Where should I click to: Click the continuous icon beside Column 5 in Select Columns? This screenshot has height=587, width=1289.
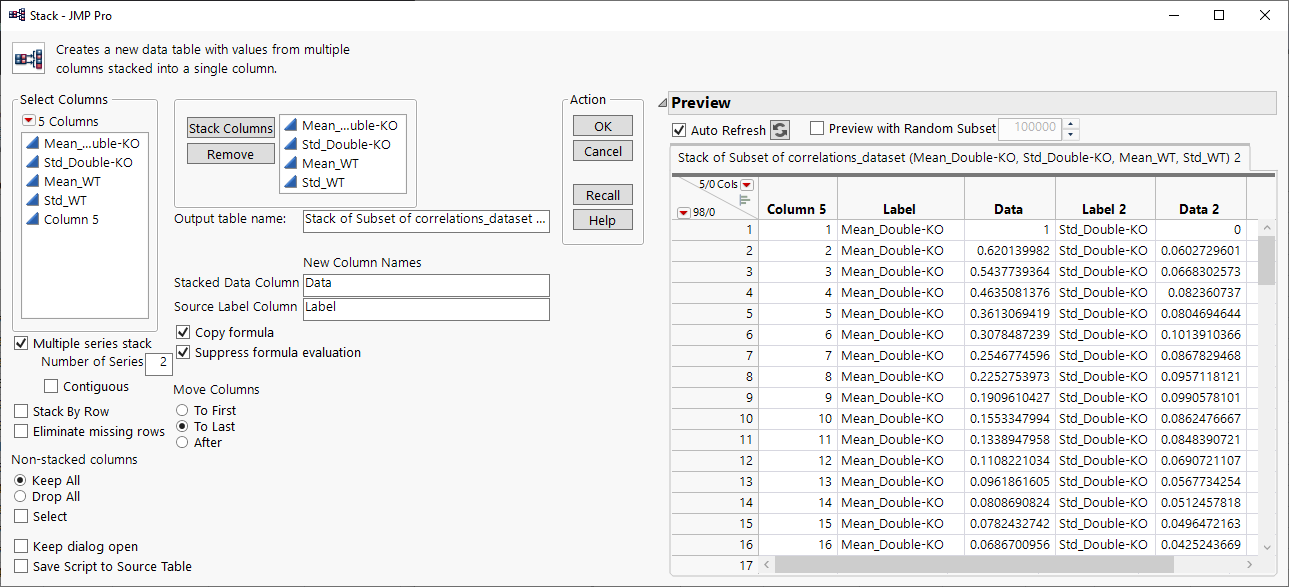[32, 220]
